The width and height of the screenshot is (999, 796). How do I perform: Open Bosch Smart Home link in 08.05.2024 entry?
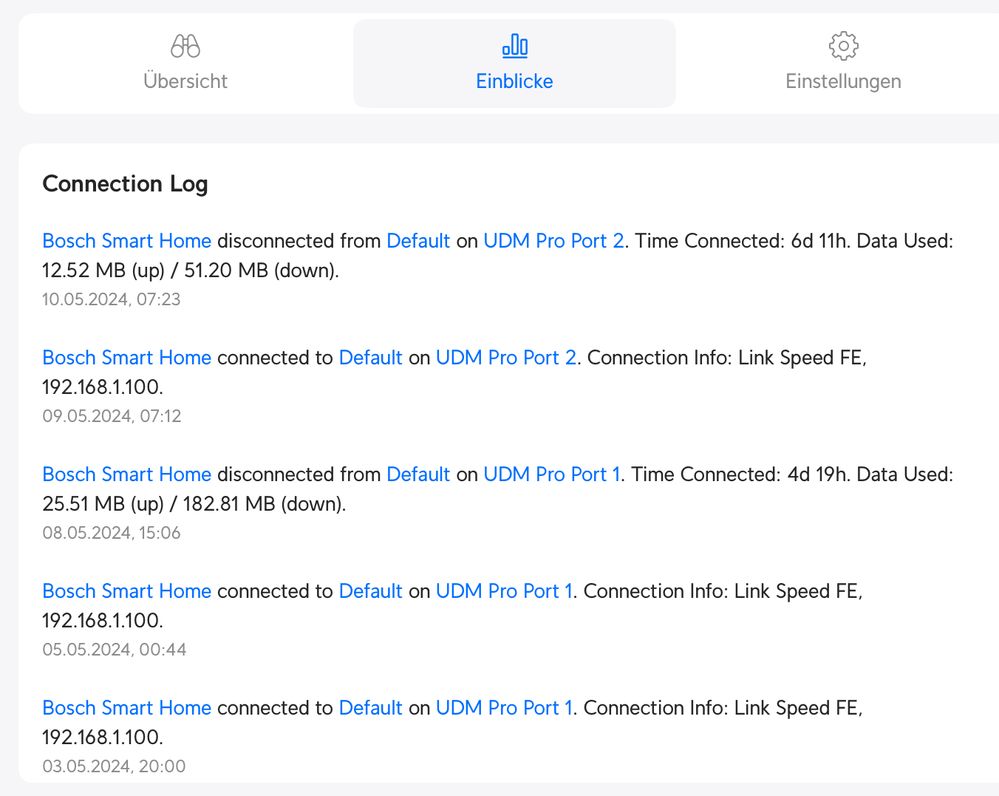[x=127, y=475]
